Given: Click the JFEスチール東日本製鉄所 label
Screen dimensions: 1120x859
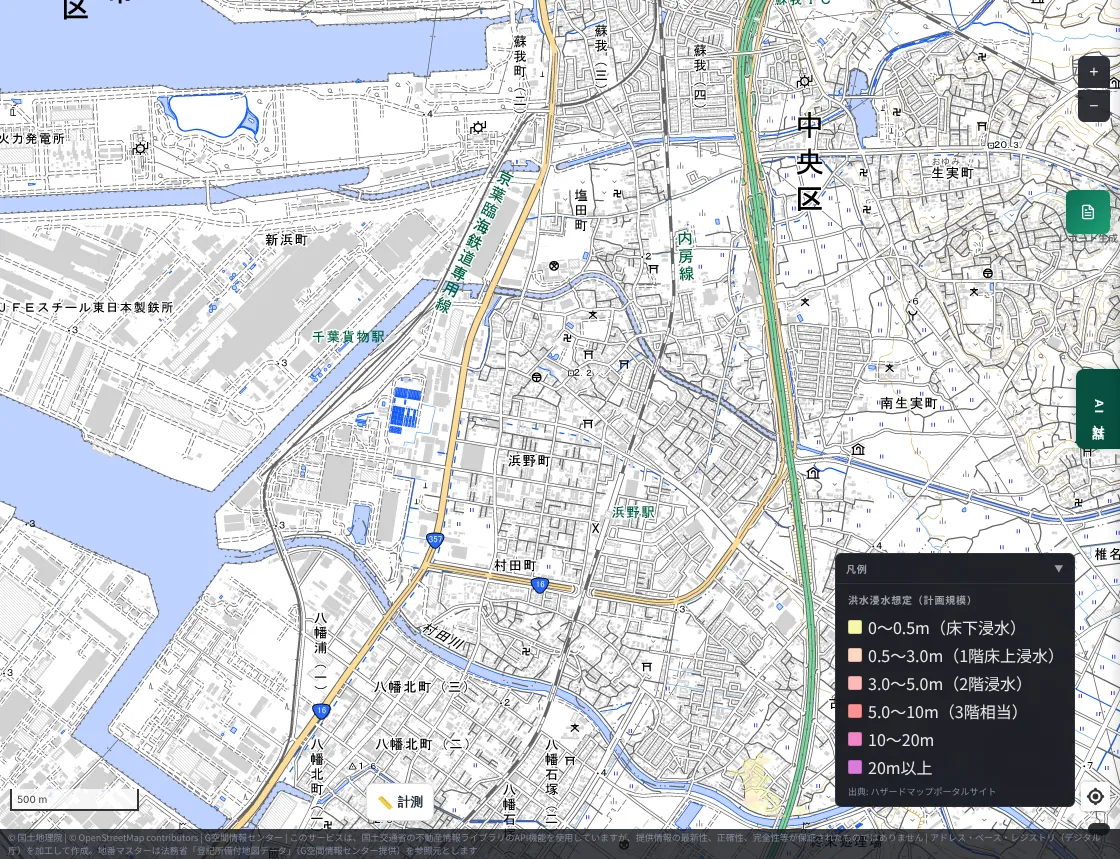Looking at the screenshot, I should tap(86, 308).
